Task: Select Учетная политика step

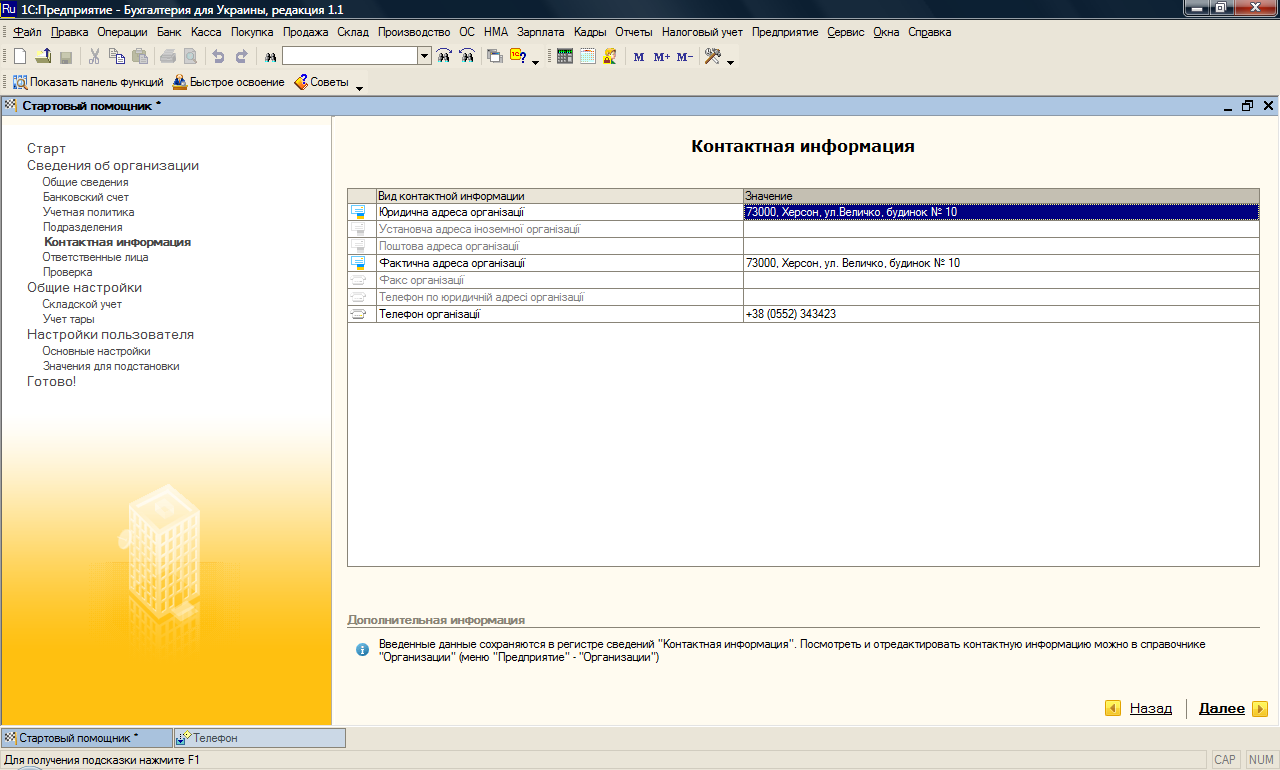Action: pos(88,212)
